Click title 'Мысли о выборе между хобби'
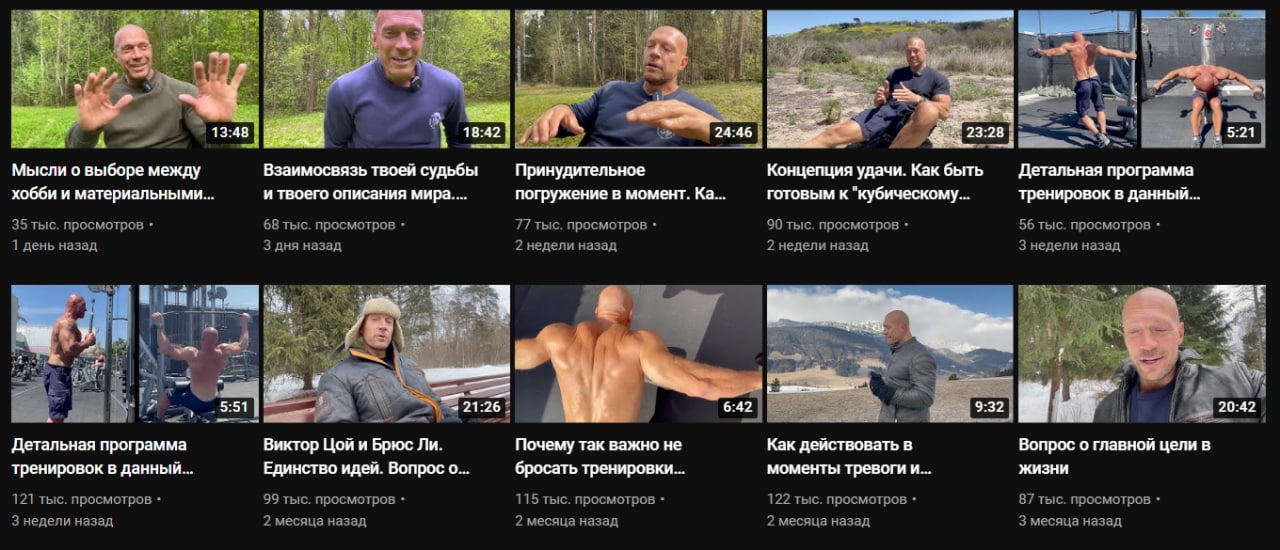This screenshot has height=550, width=1280. tap(113, 182)
